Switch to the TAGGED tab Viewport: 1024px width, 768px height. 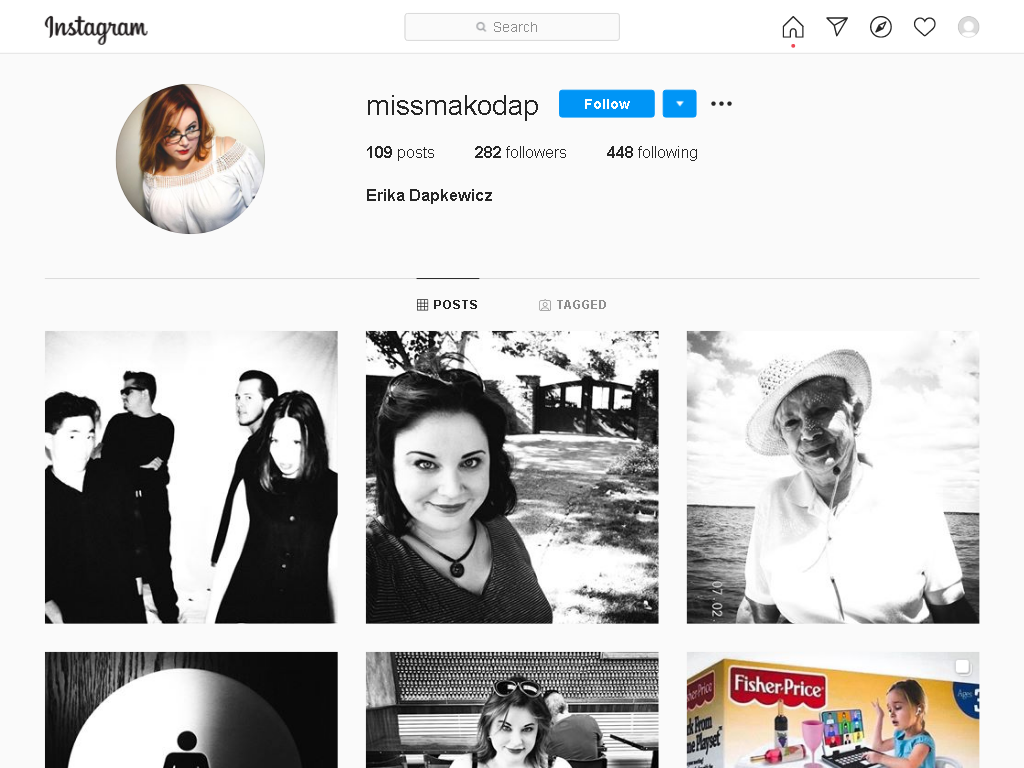tap(573, 305)
